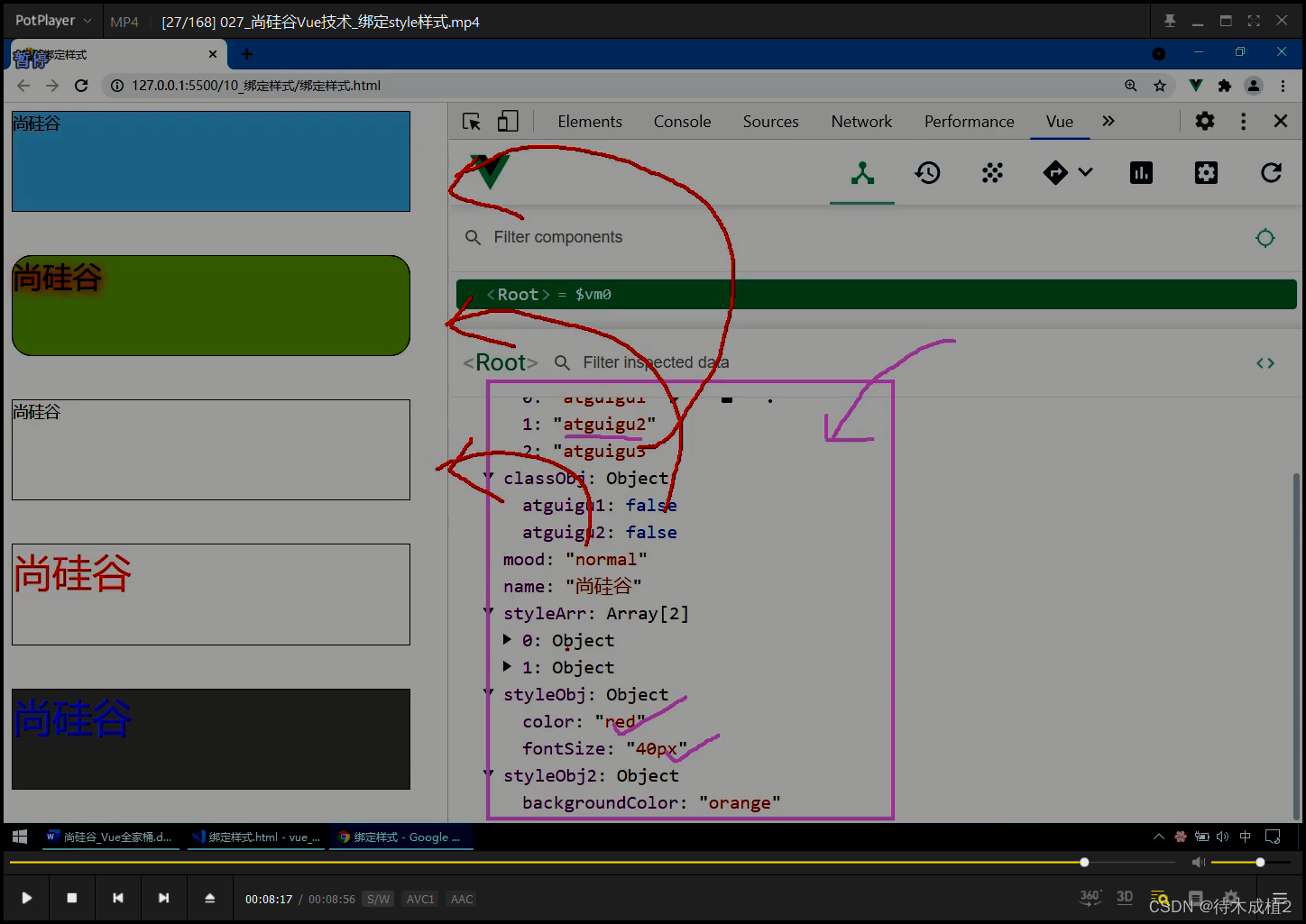Close the 绑定样式 browser tab
This screenshot has width=1306, height=924.
pyautogui.click(x=213, y=54)
